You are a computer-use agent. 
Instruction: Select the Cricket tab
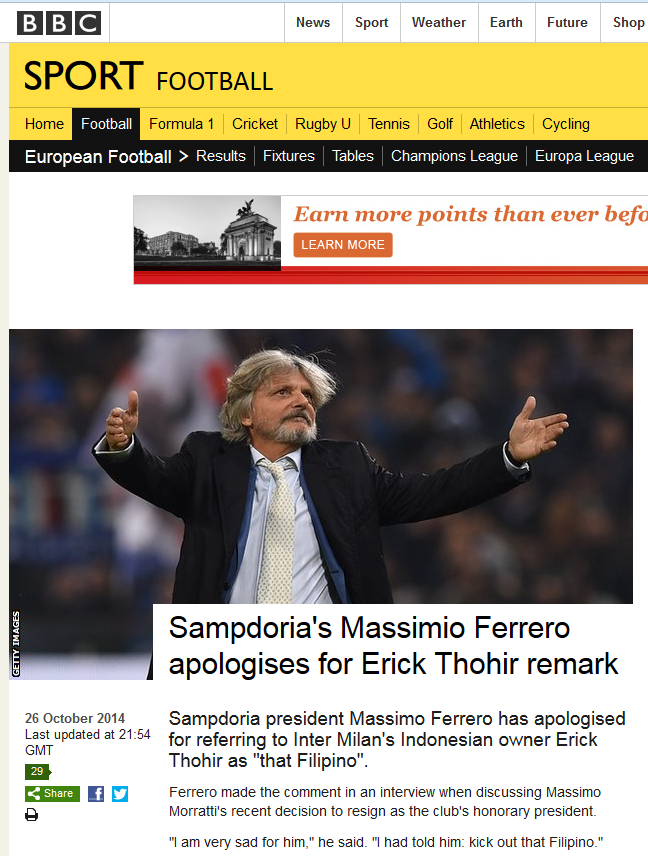[x=255, y=124]
